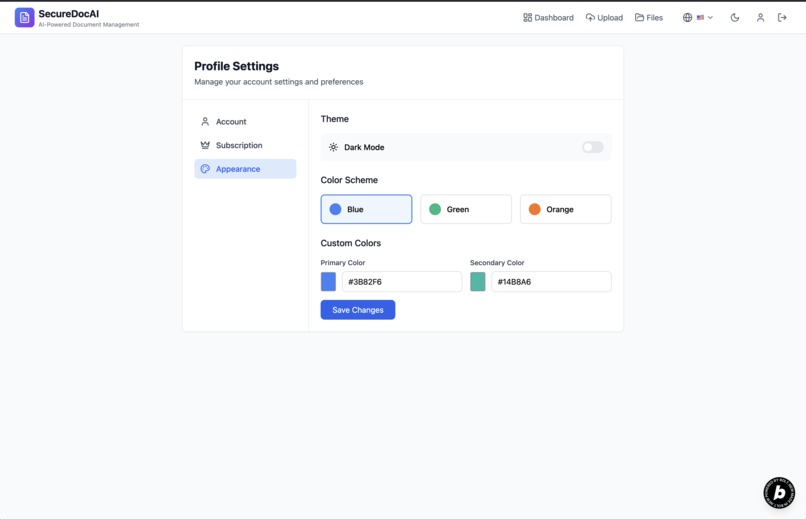The image size is (806, 519).
Task: Click the Appearance palette icon
Action: [x=205, y=169]
